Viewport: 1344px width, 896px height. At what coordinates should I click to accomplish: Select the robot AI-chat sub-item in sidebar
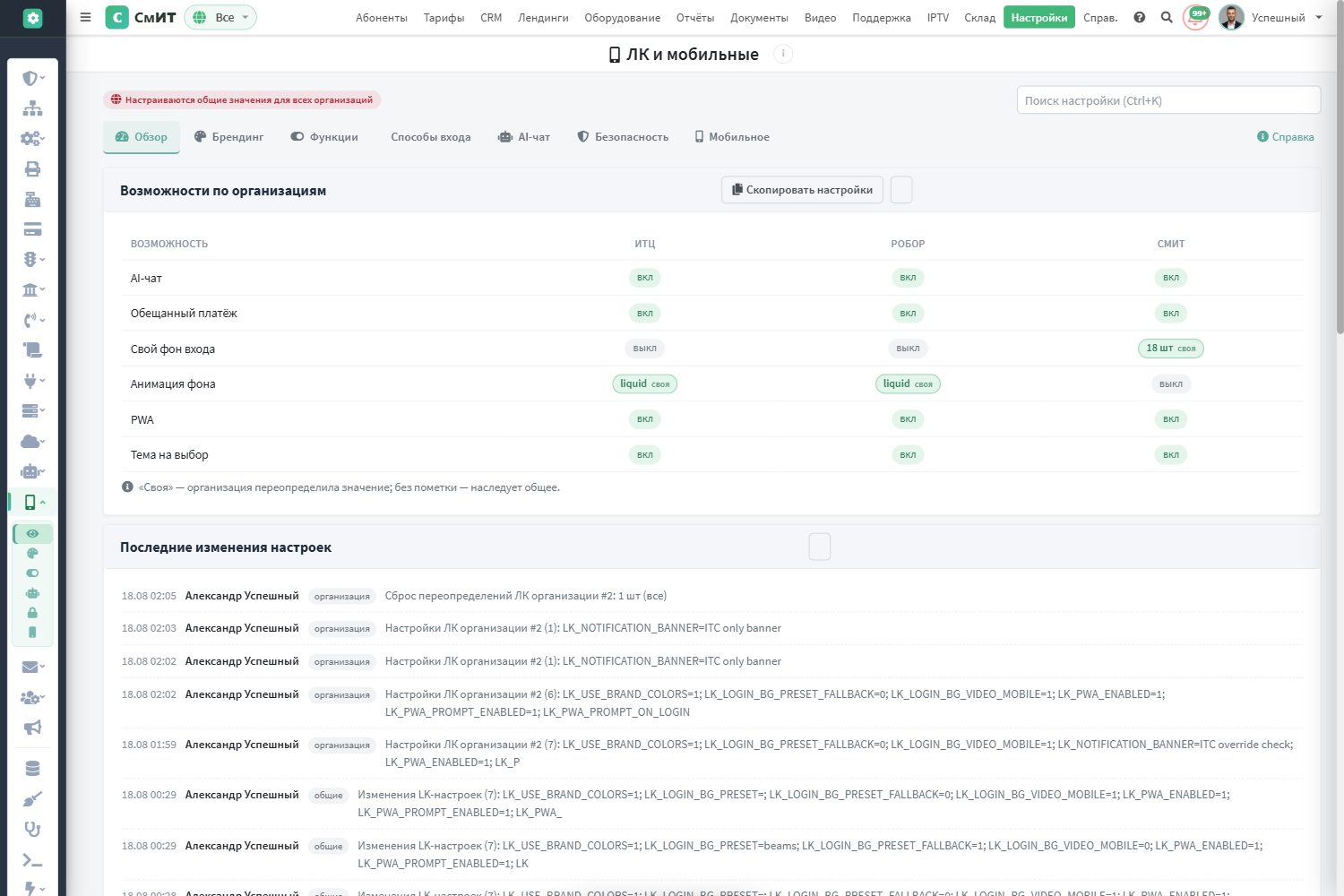[32, 593]
